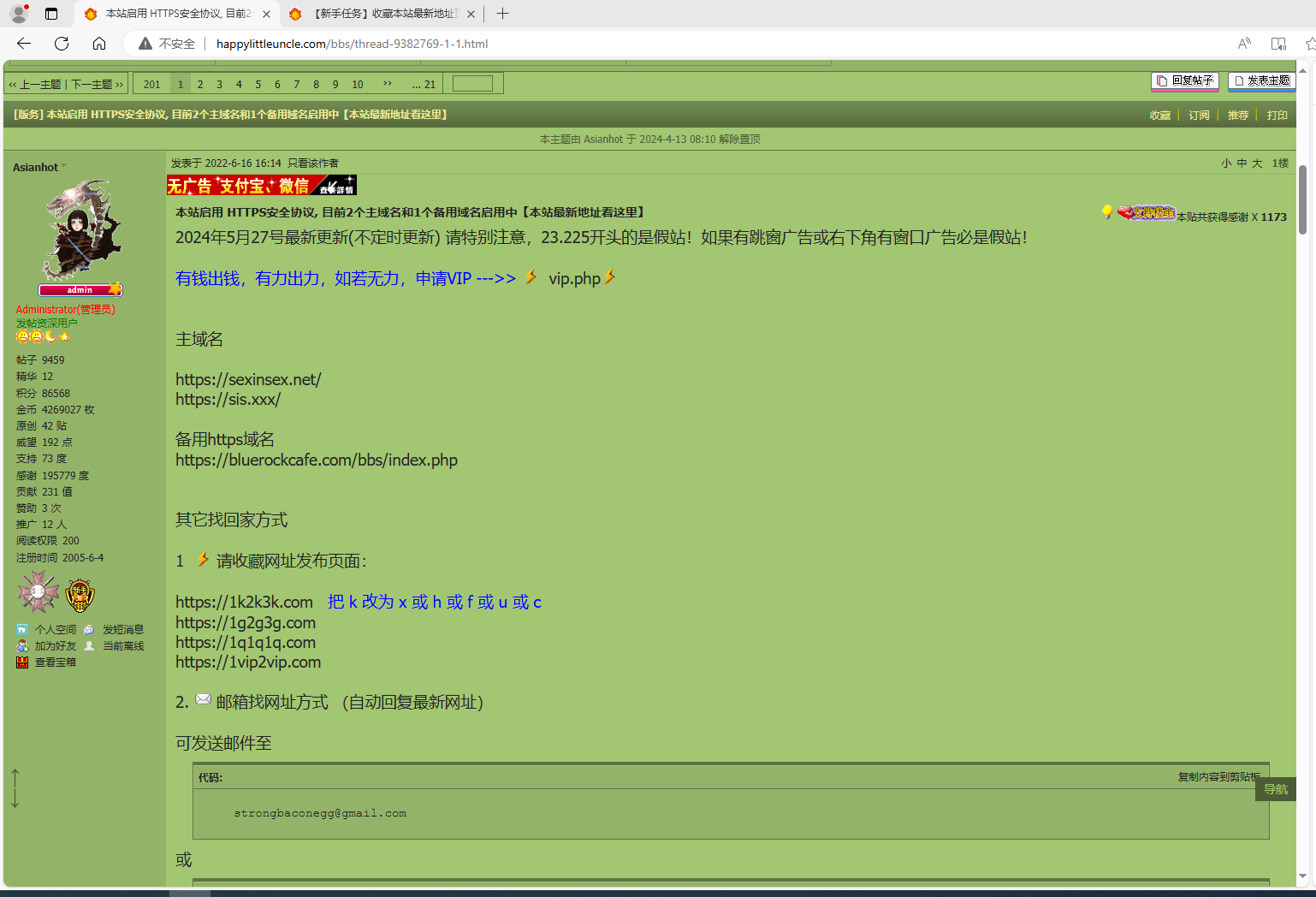
Task: Click the not-secure warning triangle icon
Action: 145,44
